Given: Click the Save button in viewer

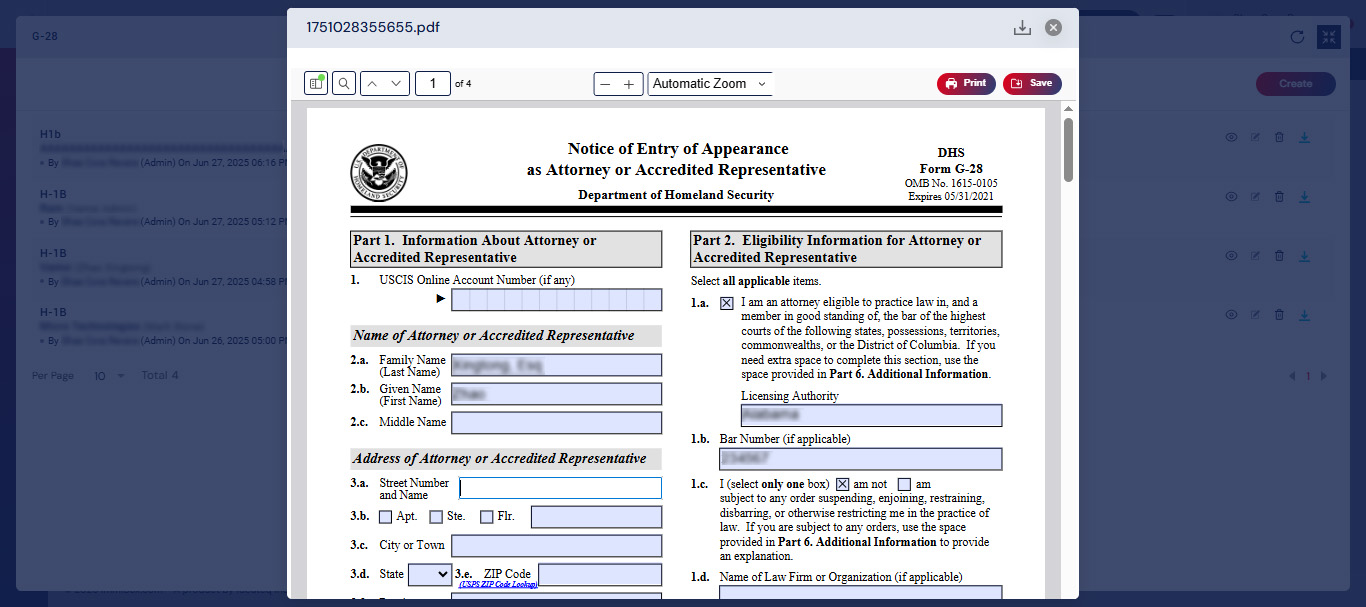Looking at the screenshot, I should [1032, 84].
